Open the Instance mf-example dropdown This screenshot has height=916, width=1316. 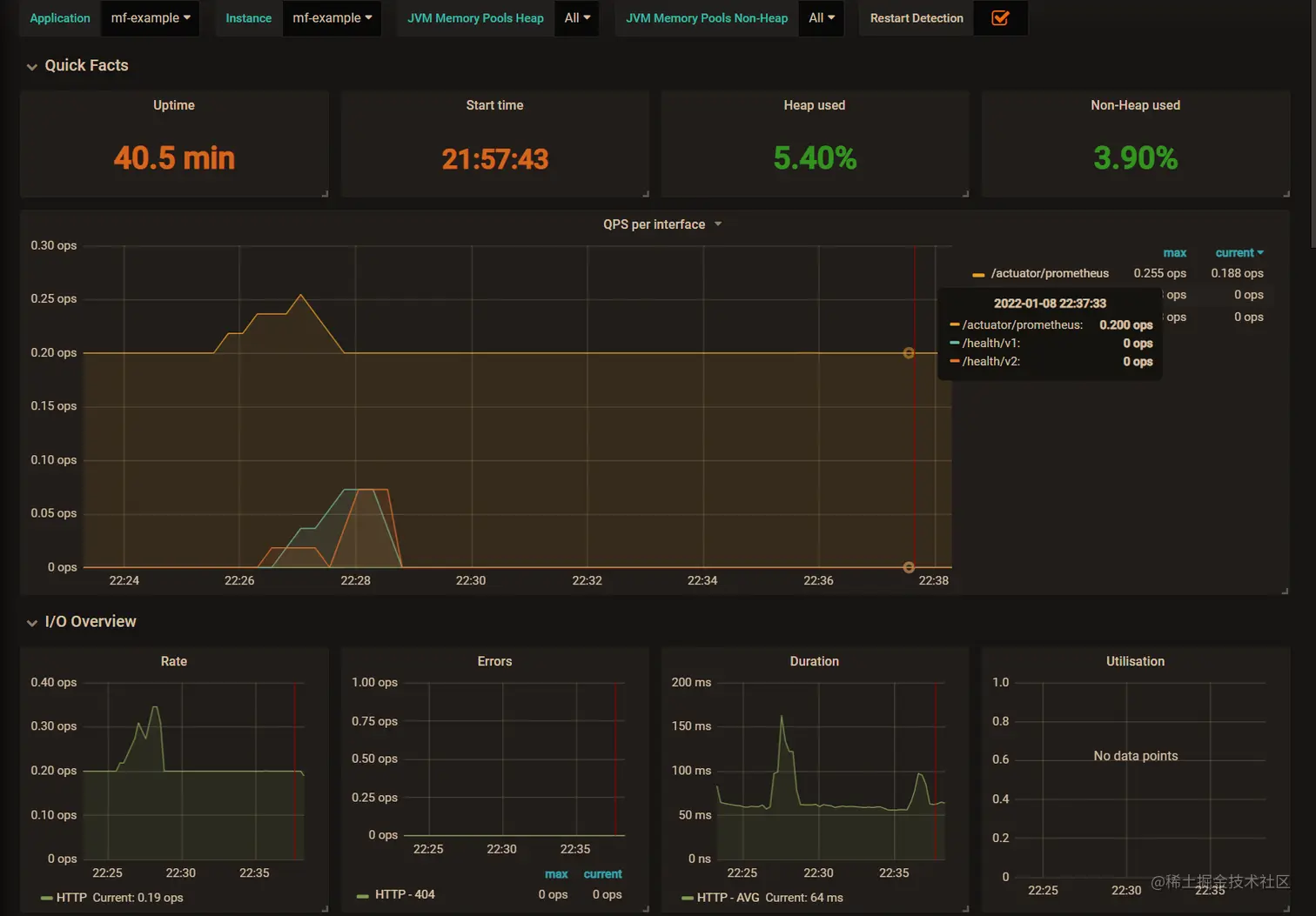coord(332,17)
